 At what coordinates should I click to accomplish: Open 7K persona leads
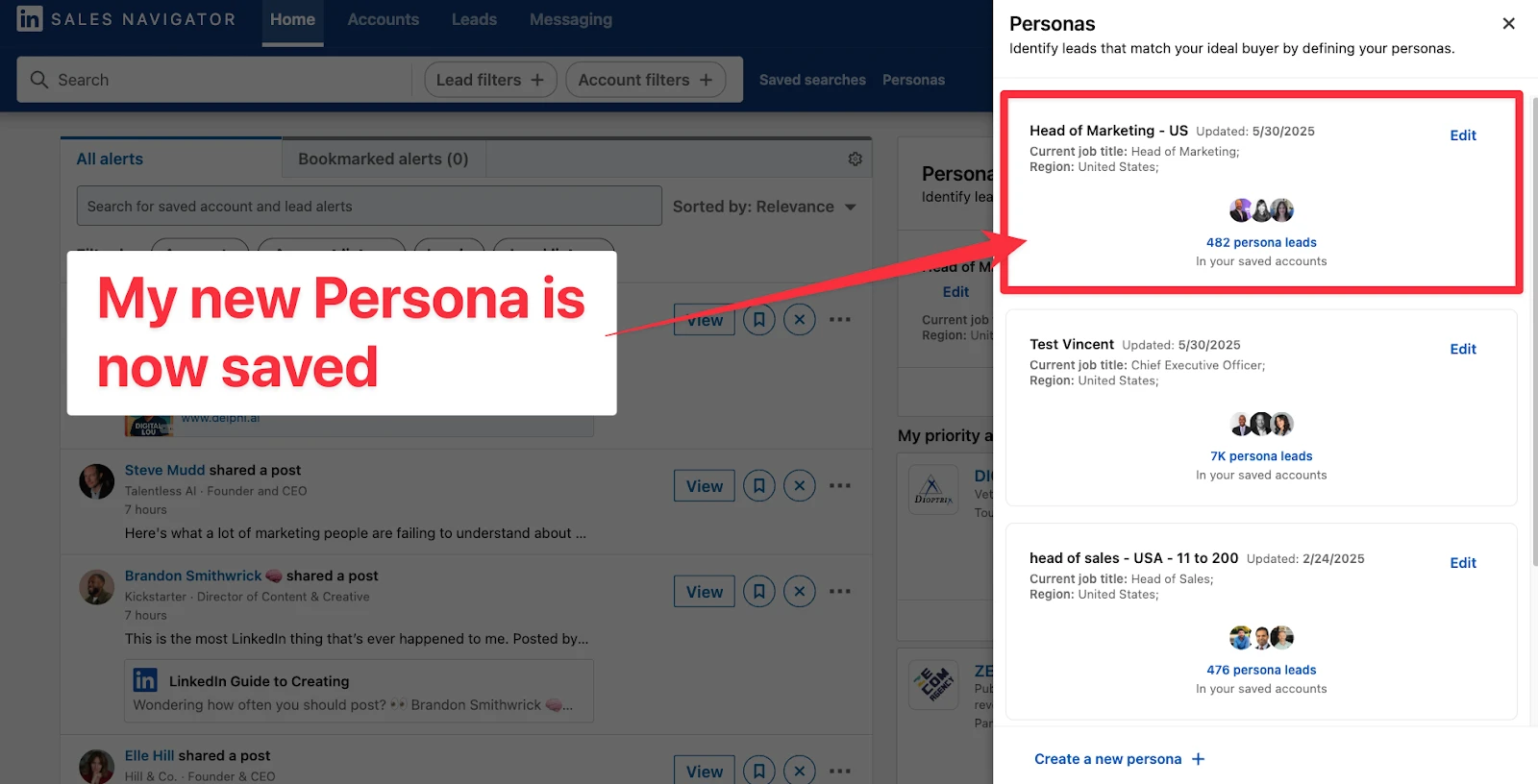pyautogui.click(x=1261, y=456)
